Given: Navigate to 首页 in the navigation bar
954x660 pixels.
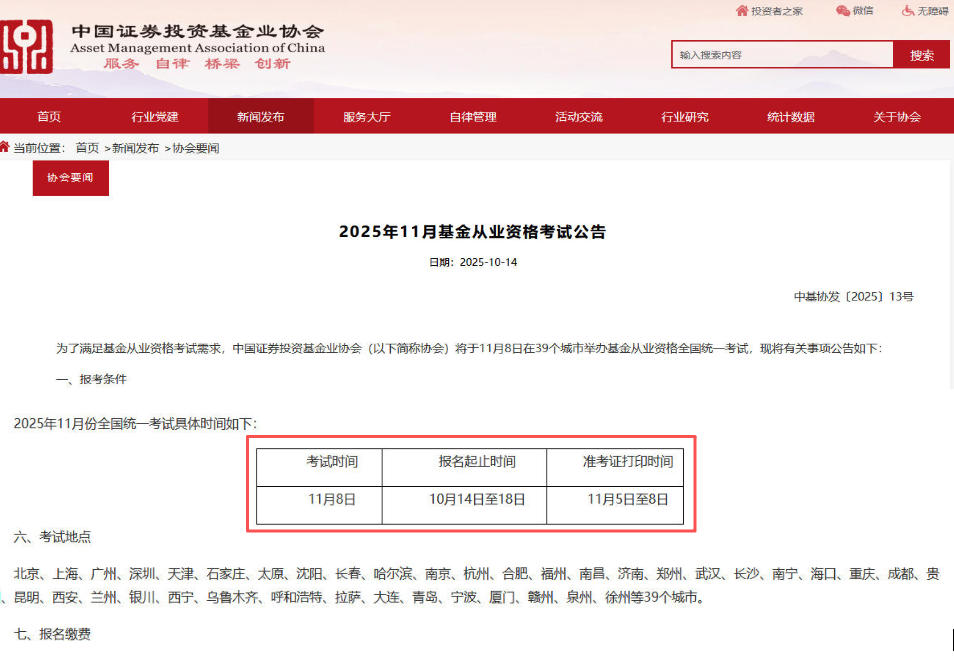Looking at the screenshot, I should pos(49,115).
